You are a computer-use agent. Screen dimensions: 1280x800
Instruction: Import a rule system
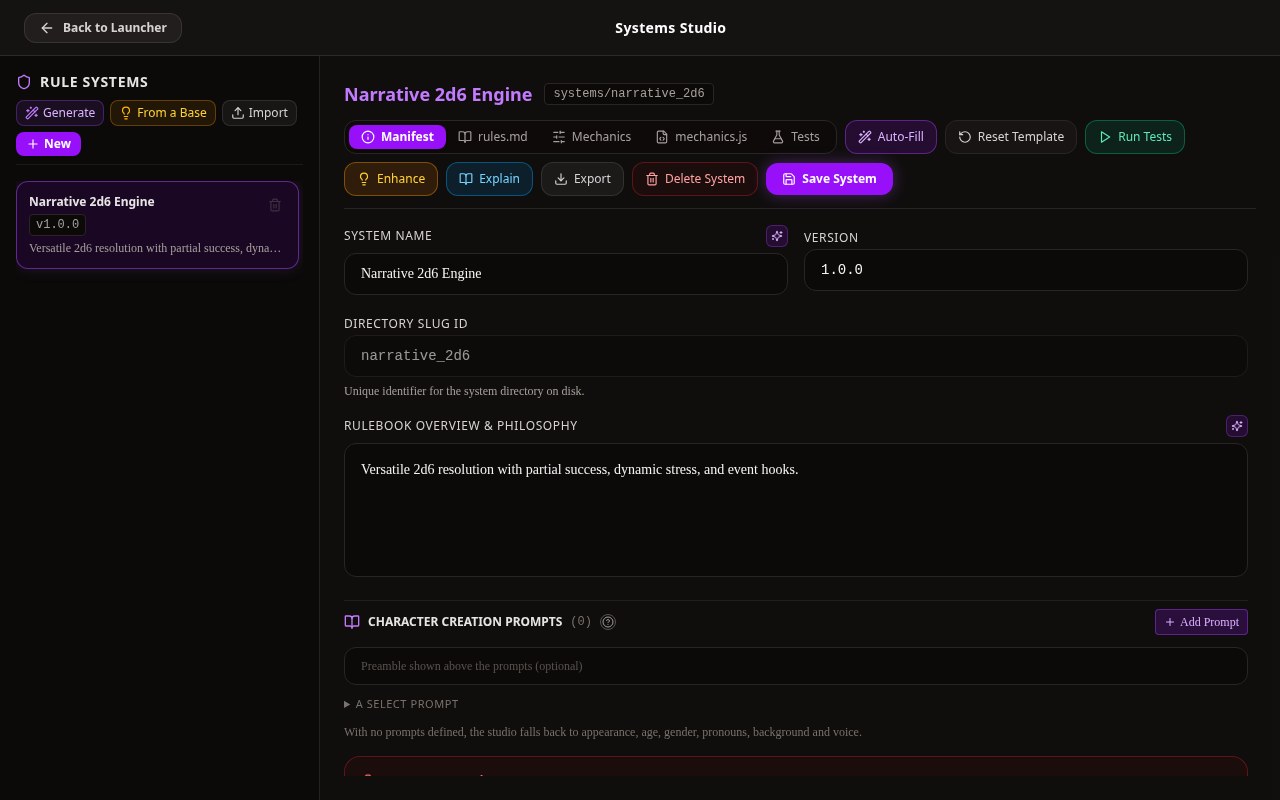tap(259, 113)
